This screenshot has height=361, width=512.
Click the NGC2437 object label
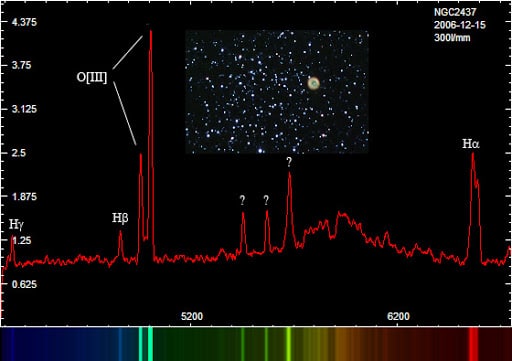click(x=455, y=12)
